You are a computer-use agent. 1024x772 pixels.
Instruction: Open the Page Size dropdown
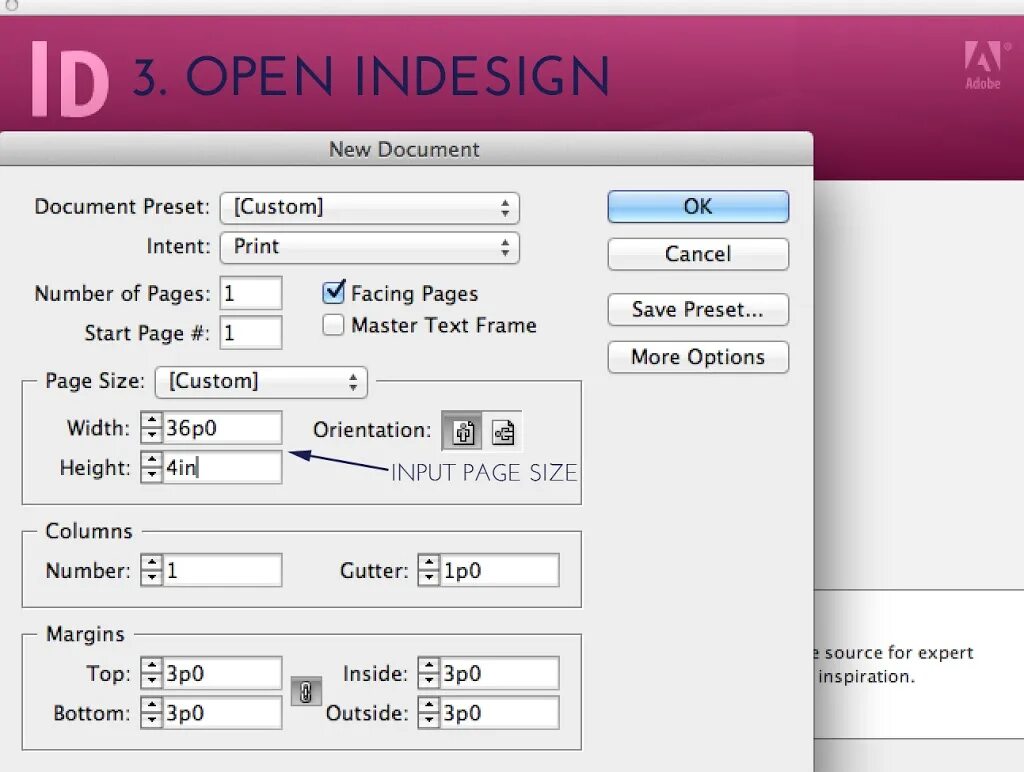261,381
